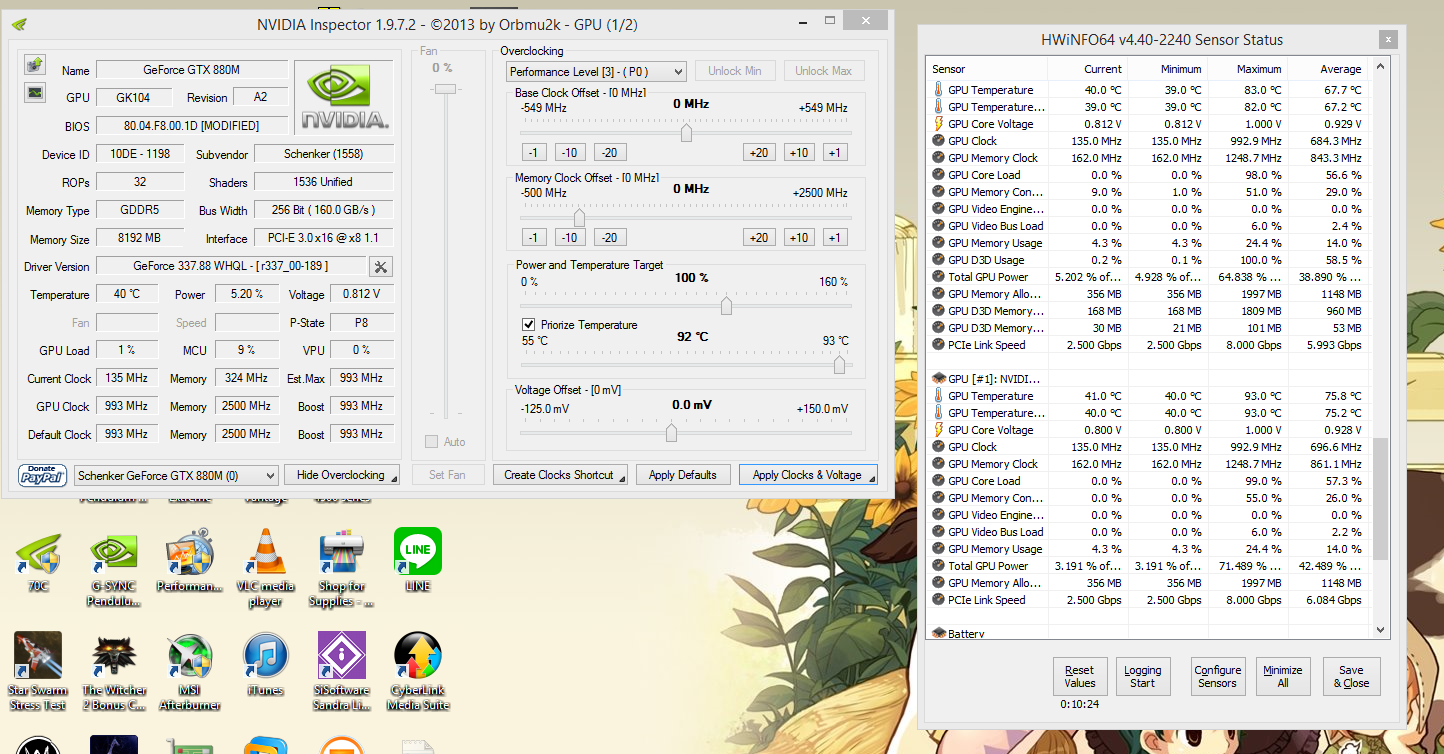Viewport: 1444px width, 754px height.
Task: Click the sensor list scroll-down arrow
Action: [x=1381, y=630]
